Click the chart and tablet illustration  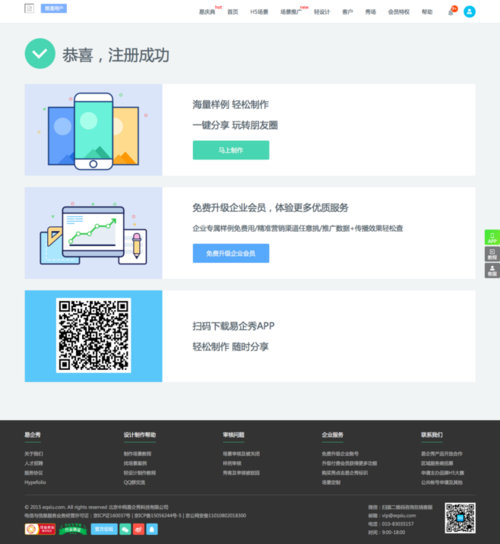click(93, 233)
